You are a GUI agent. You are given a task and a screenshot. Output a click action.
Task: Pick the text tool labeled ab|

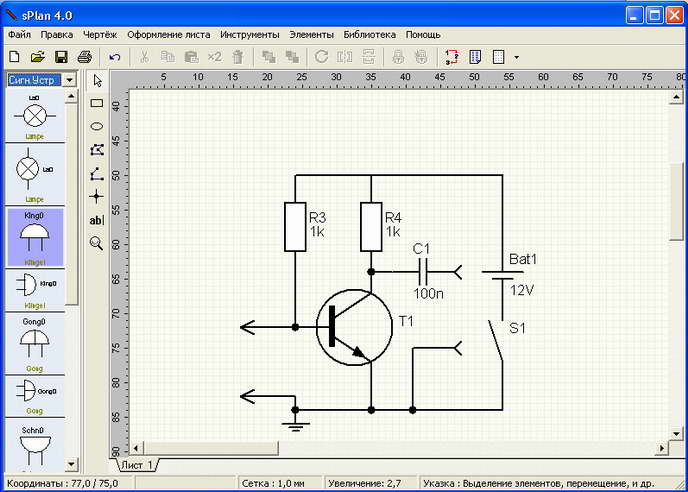(x=97, y=220)
